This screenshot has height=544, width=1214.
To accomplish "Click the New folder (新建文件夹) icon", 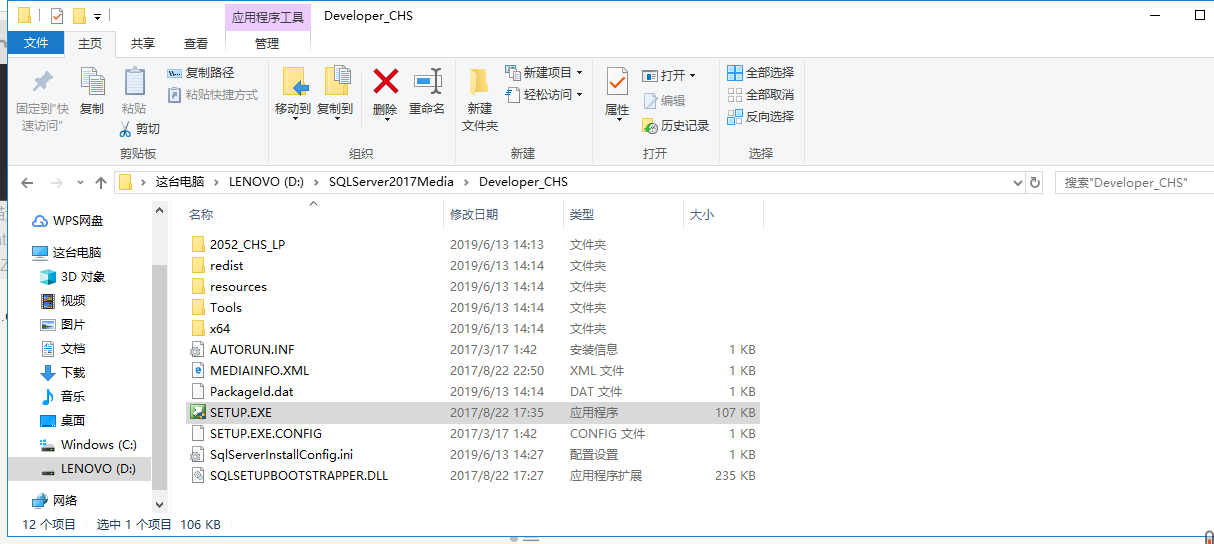I will tap(480, 82).
